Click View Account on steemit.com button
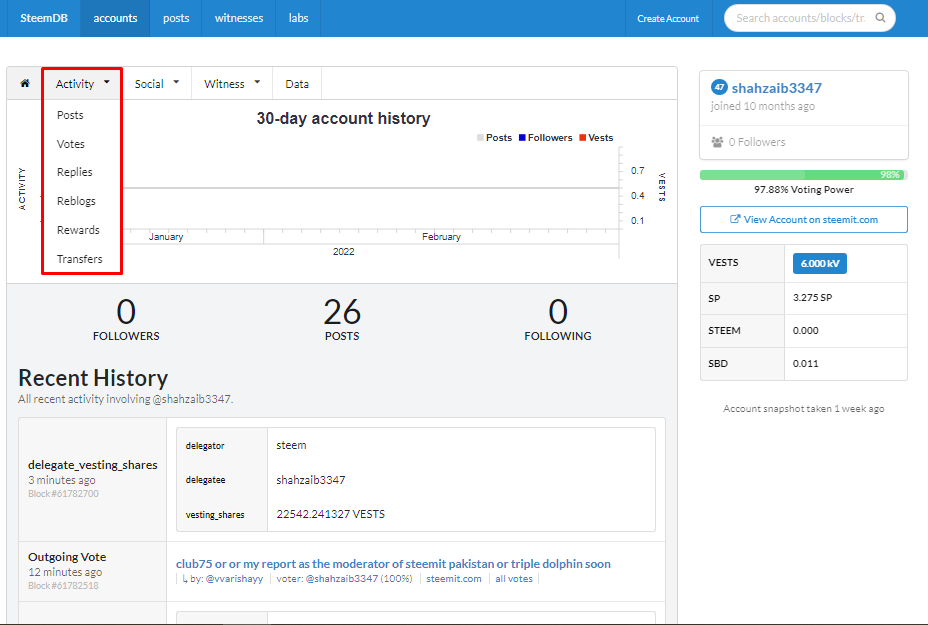This screenshot has width=928, height=625. tap(804, 220)
